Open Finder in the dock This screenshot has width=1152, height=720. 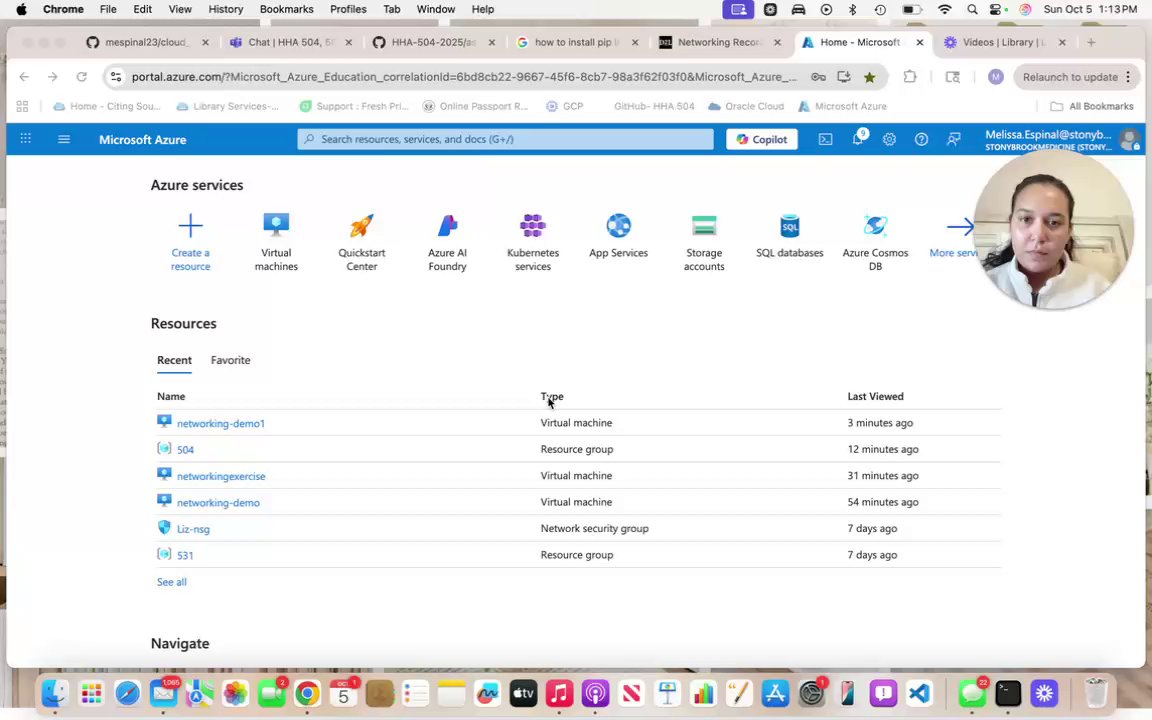(55, 692)
